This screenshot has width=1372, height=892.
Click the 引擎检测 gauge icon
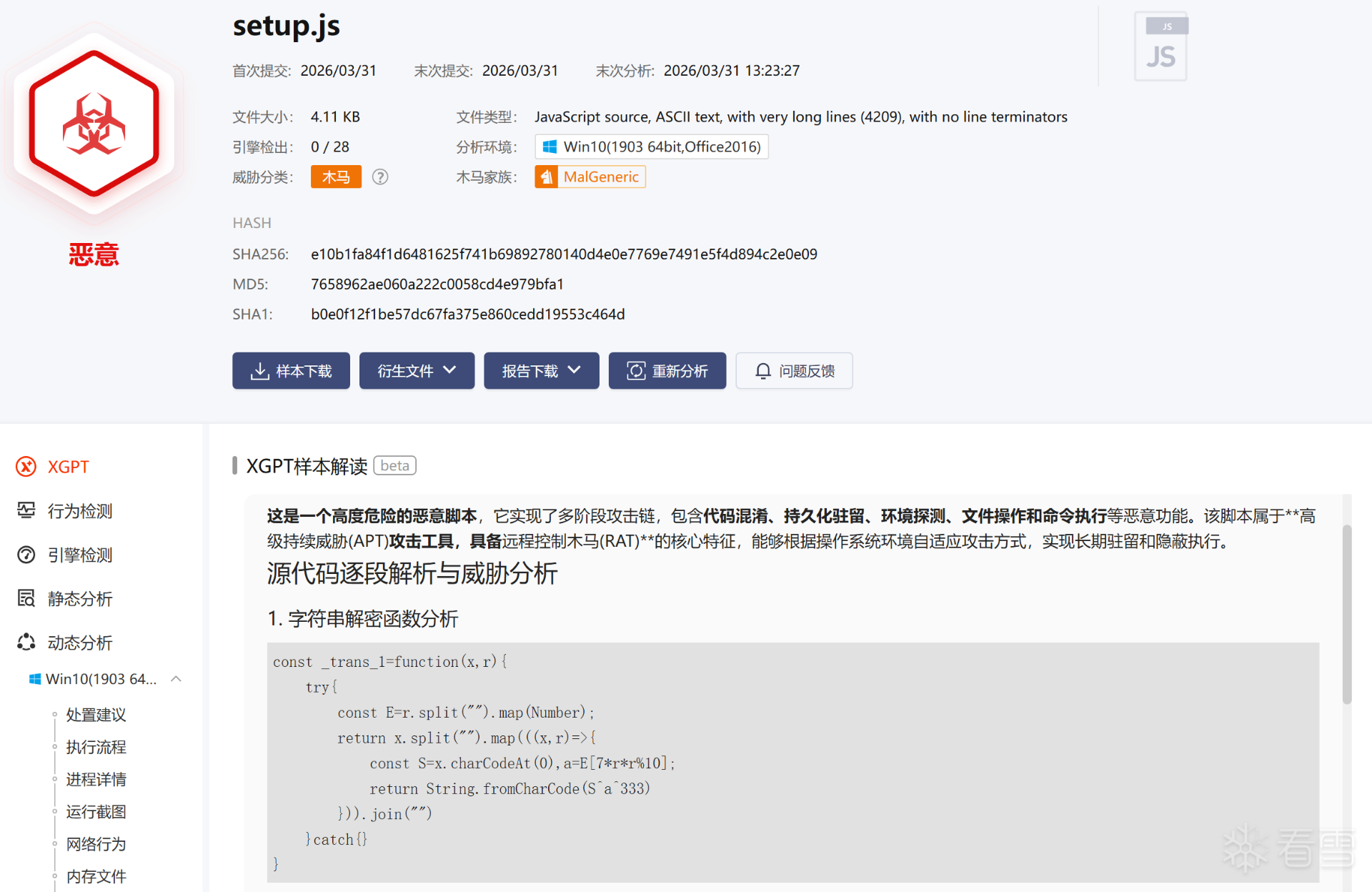pos(26,555)
